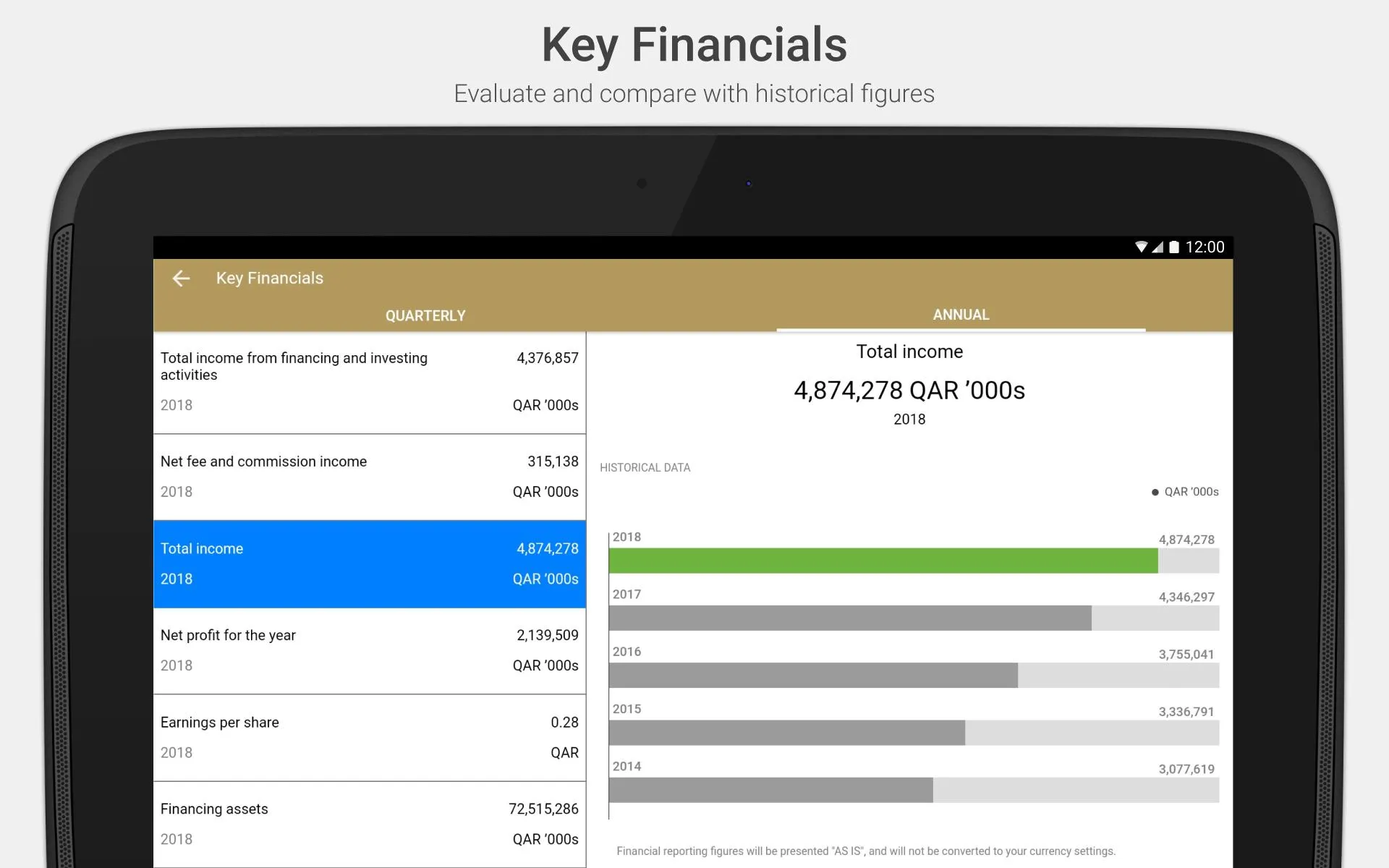Tap the 12:00 clock in status bar
Viewport: 1389px width, 868px height.
pos(1205,247)
